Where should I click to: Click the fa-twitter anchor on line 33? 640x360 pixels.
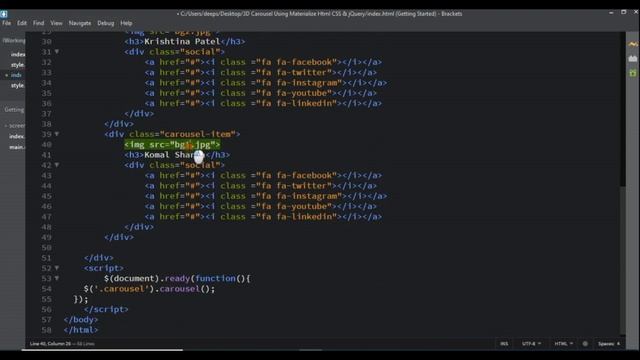(x=261, y=72)
